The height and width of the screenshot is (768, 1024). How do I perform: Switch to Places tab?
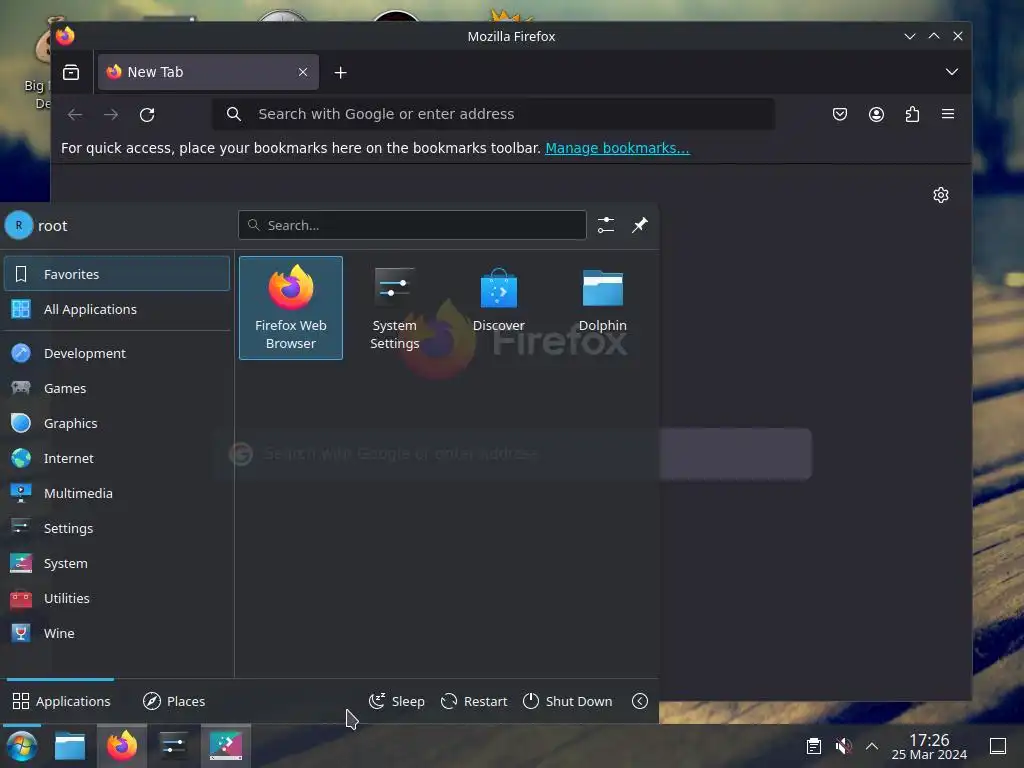tap(174, 701)
